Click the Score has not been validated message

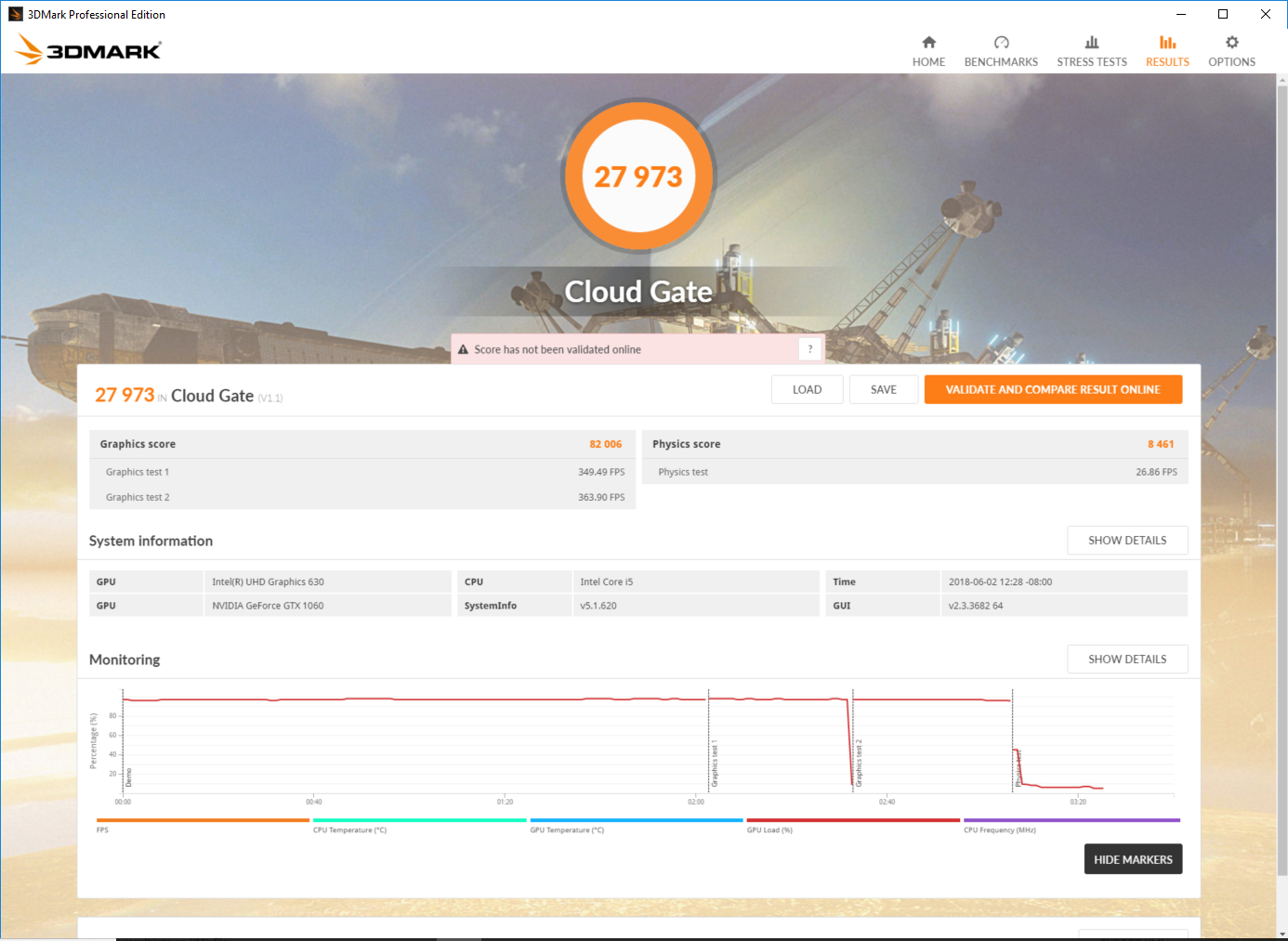pyautogui.click(x=558, y=349)
